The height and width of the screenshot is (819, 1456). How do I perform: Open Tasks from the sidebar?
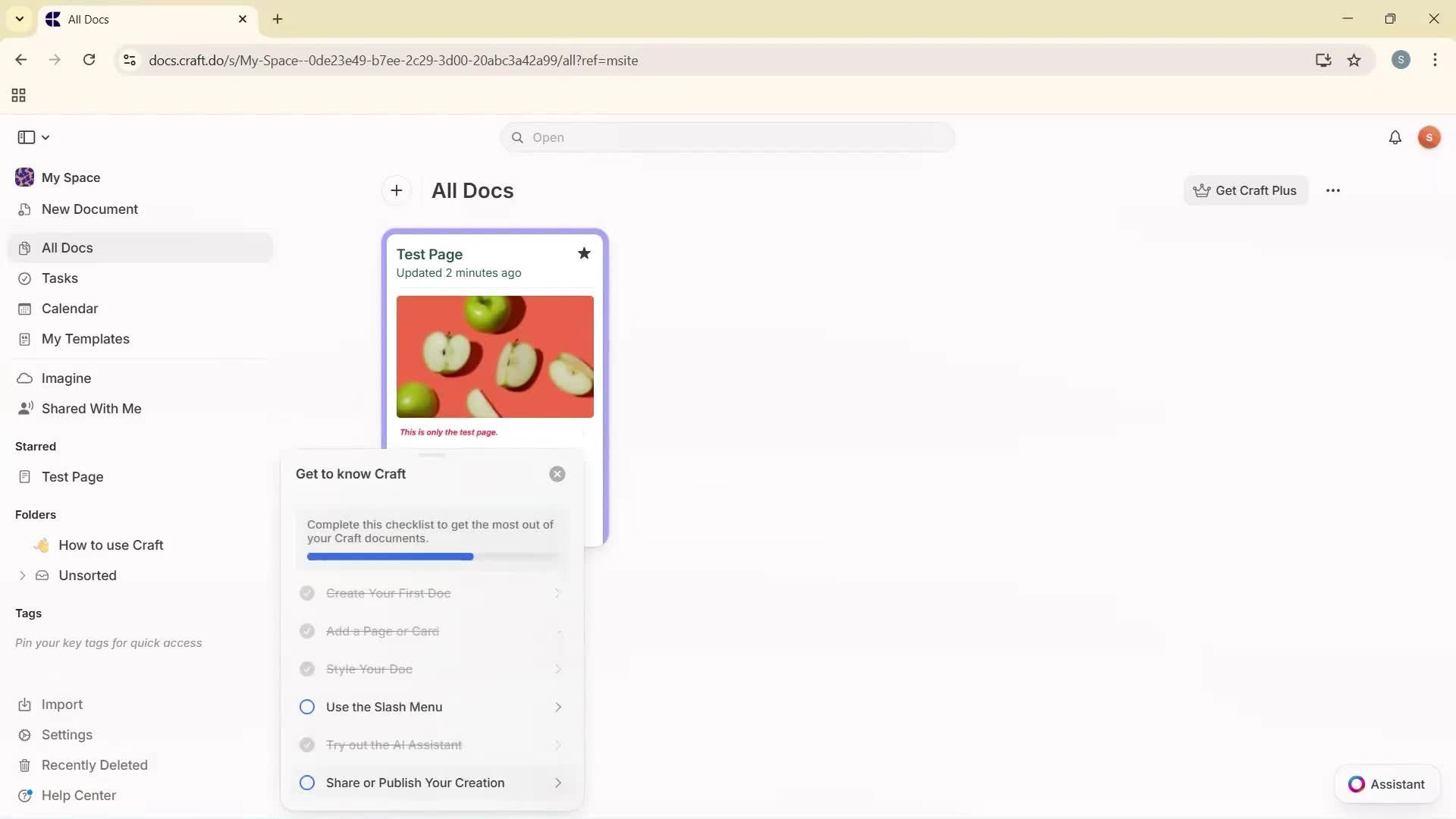(58, 278)
